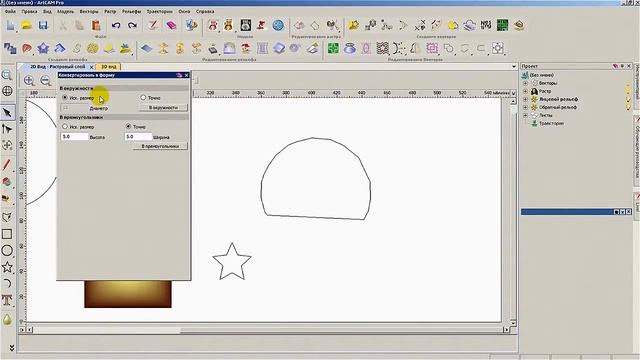Click the zoom-out magnifier icon
The height and width of the screenshot is (360, 640).
point(45,80)
